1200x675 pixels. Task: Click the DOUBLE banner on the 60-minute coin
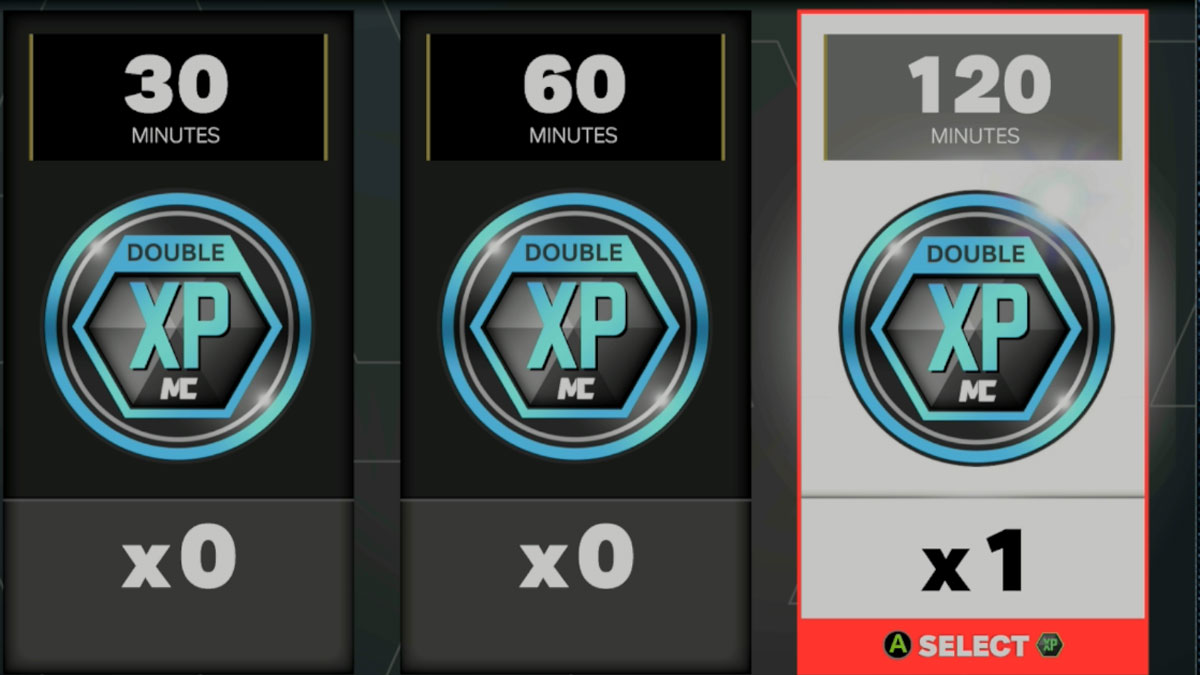coord(573,253)
